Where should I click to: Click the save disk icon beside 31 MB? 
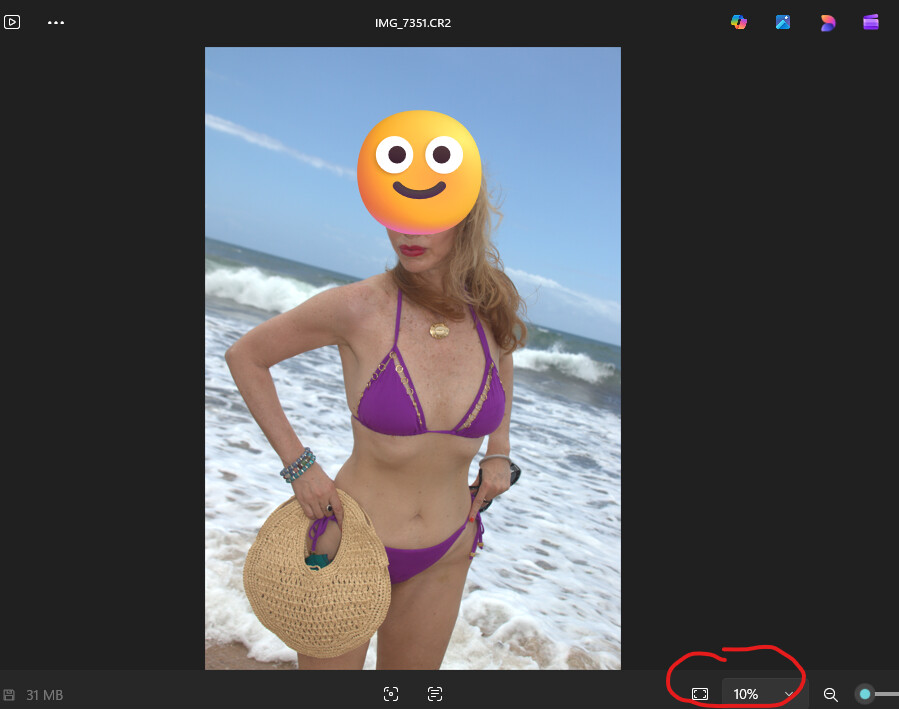[x=9, y=695]
